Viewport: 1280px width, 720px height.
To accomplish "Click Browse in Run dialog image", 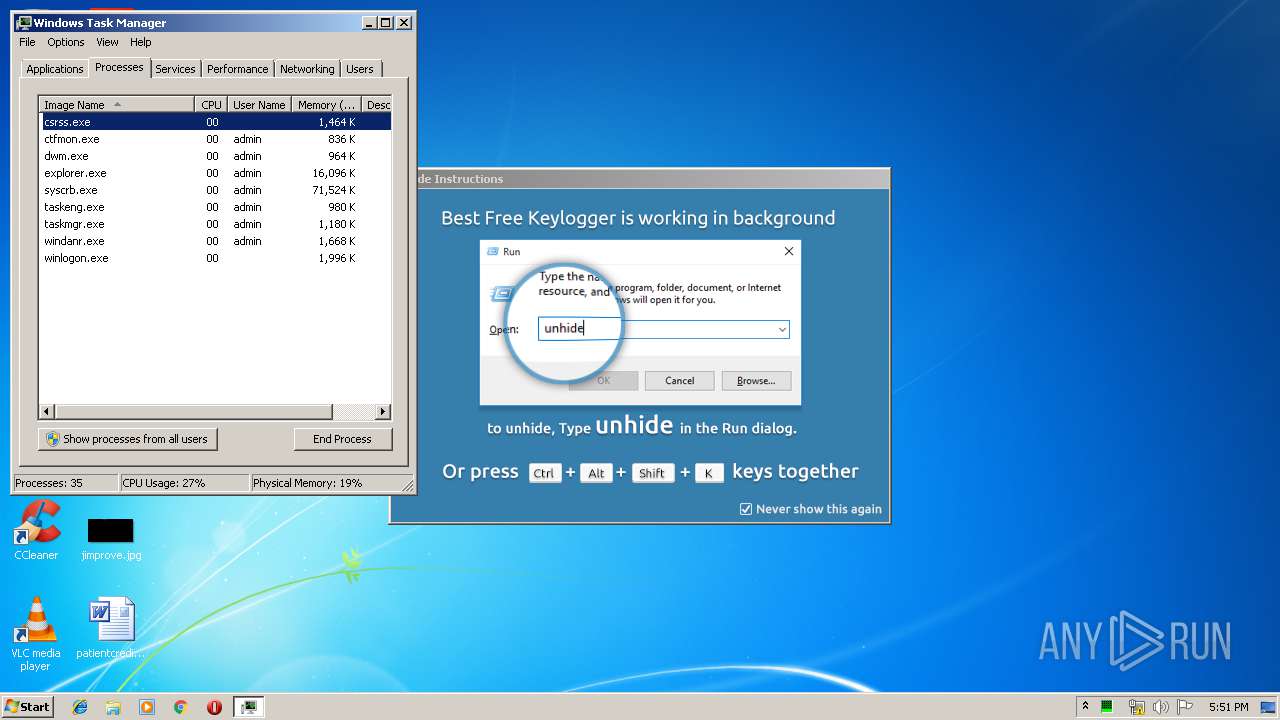I will pyautogui.click(x=756, y=381).
